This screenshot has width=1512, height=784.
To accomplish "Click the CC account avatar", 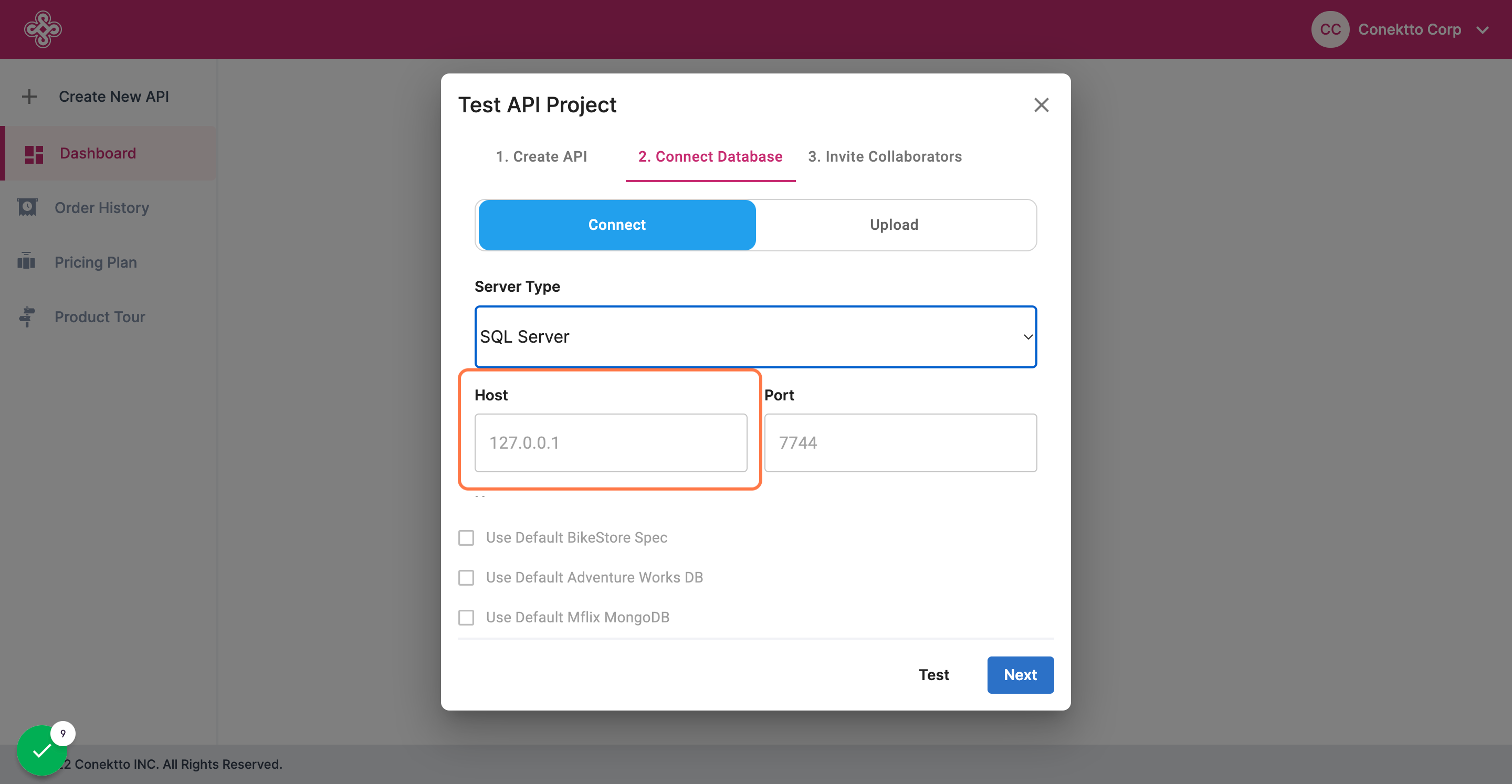I will click(x=1329, y=29).
